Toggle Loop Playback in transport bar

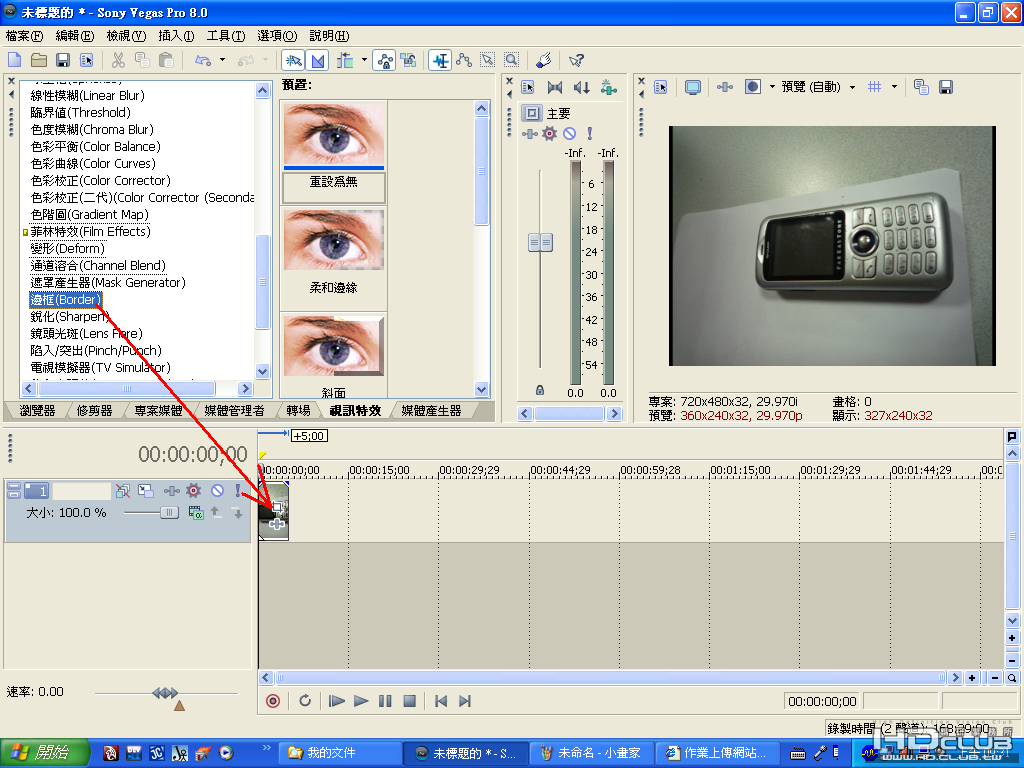click(x=305, y=701)
